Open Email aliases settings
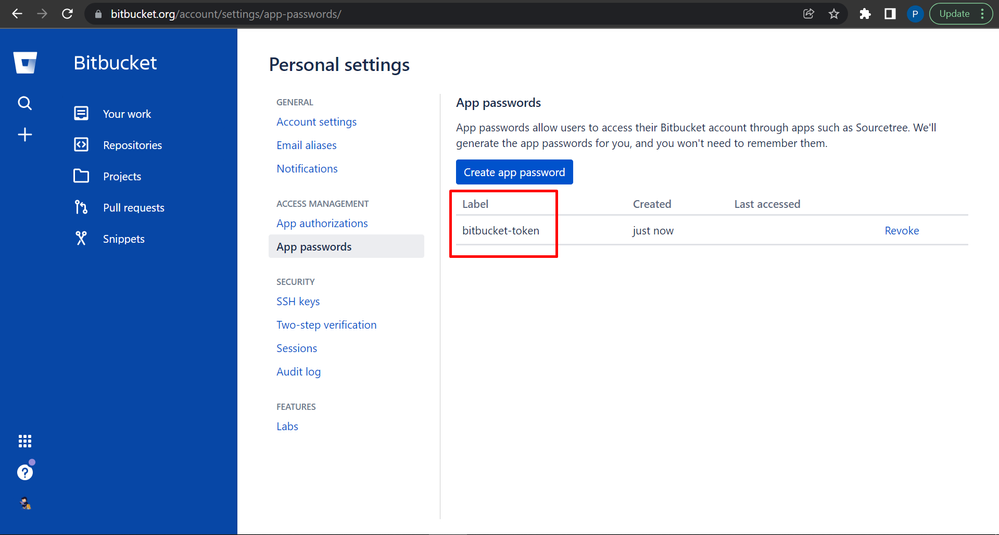Image resolution: width=999 pixels, height=535 pixels. tap(306, 145)
